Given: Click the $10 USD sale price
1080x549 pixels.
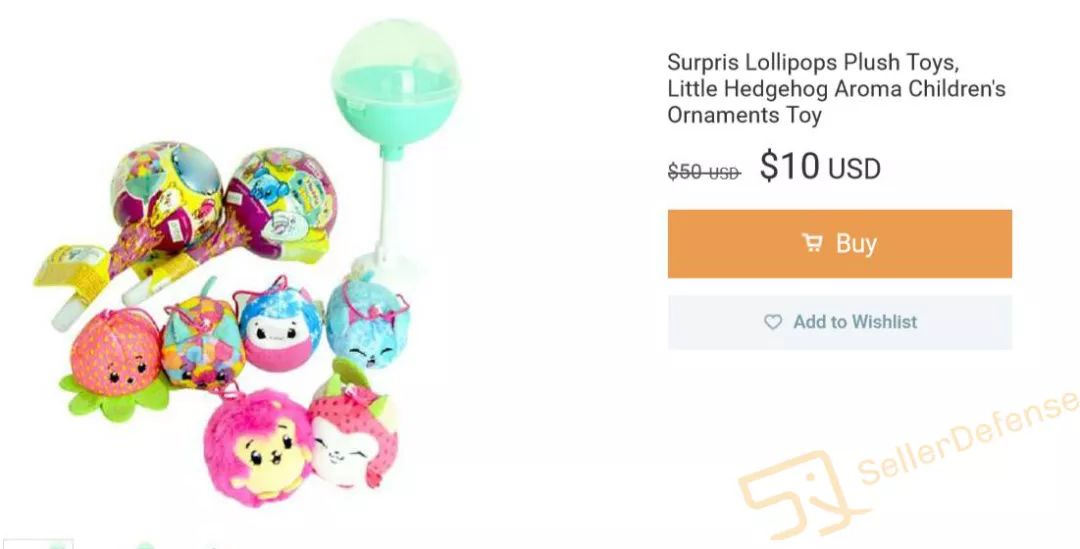Looking at the screenshot, I should pos(819,168).
